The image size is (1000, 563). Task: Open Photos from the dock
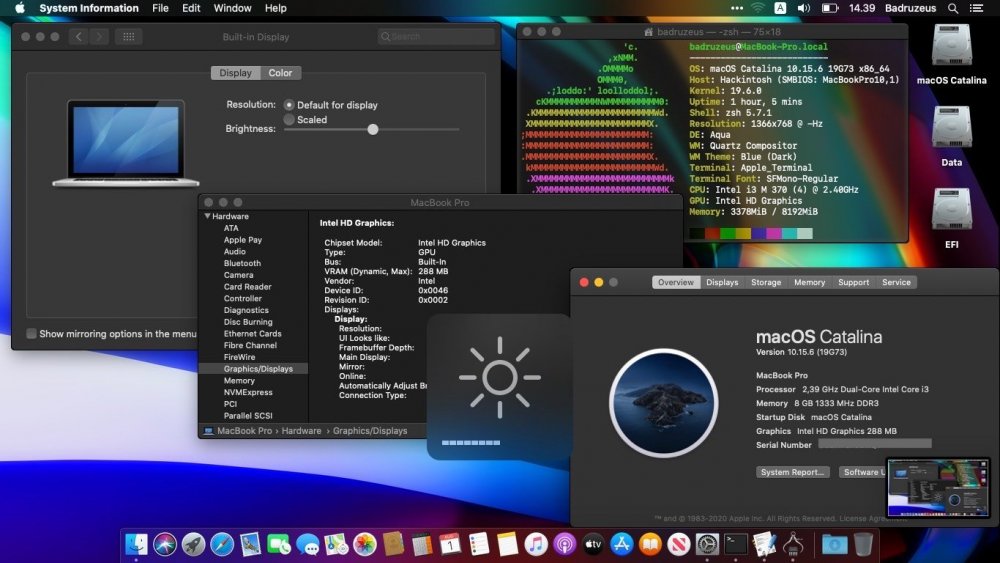click(365, 544)
